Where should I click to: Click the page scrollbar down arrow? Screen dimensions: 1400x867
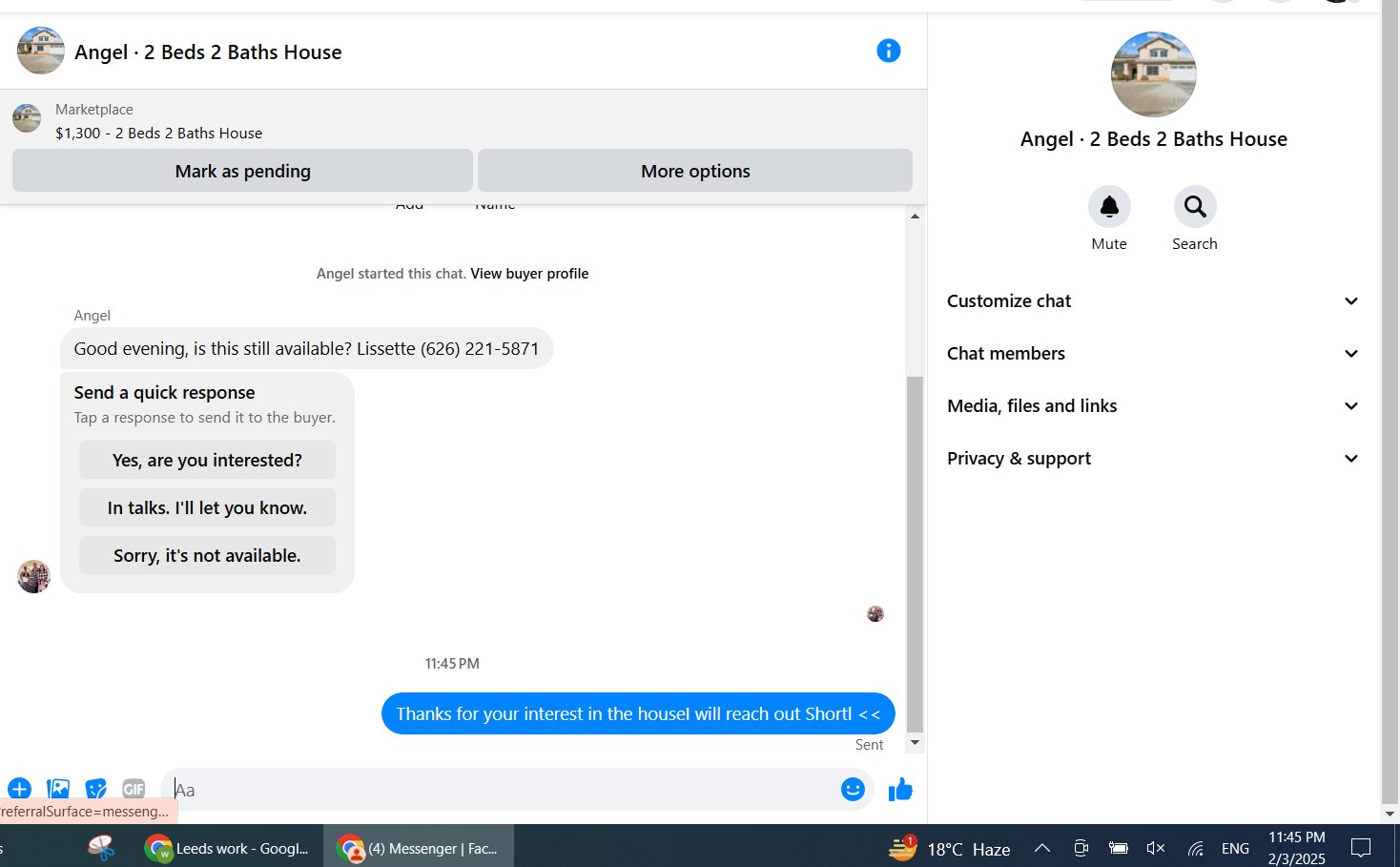tap(1390, 814)
